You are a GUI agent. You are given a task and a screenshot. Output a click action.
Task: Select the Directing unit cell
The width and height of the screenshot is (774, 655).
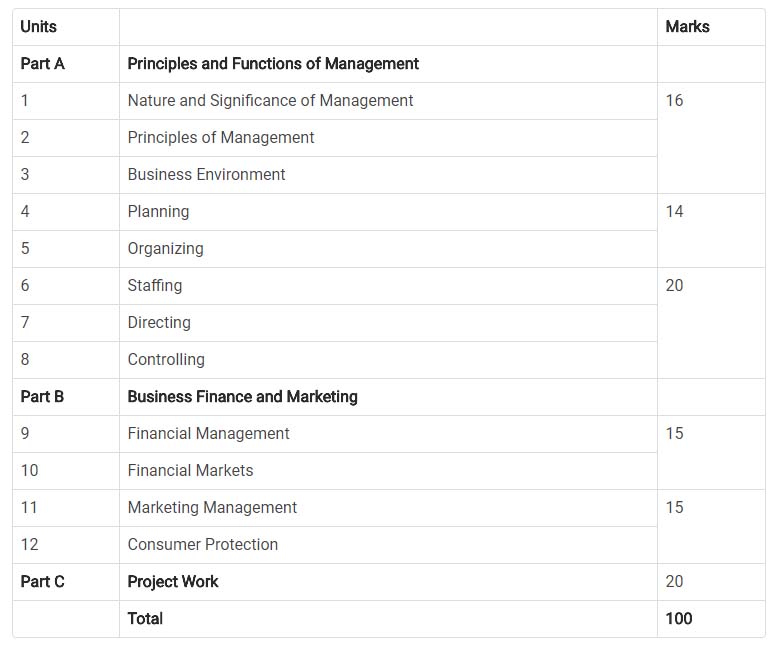(159, 323)
